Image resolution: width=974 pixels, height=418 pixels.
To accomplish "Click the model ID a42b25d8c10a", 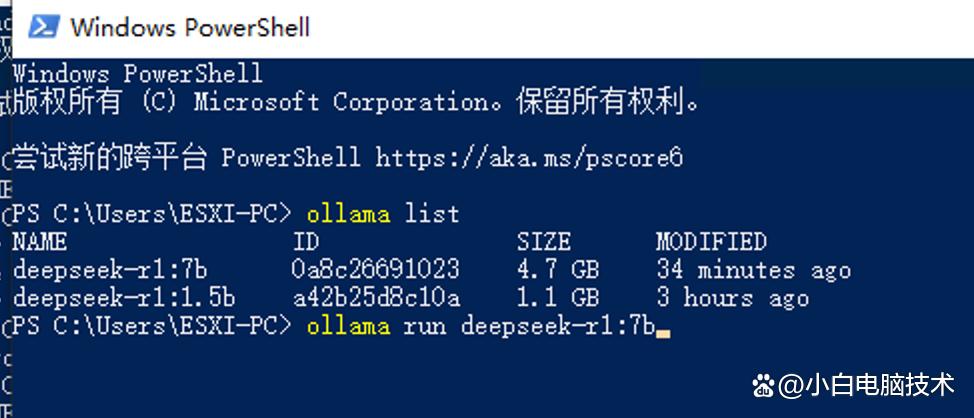I will point(376,297).
